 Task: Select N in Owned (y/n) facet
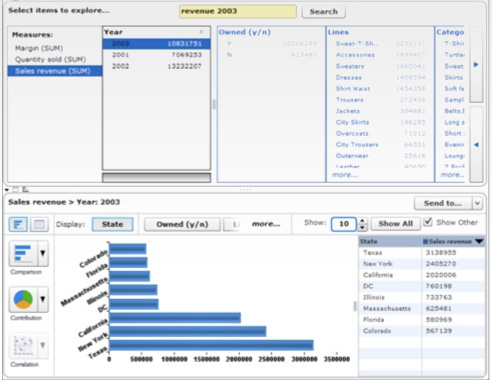271,55
